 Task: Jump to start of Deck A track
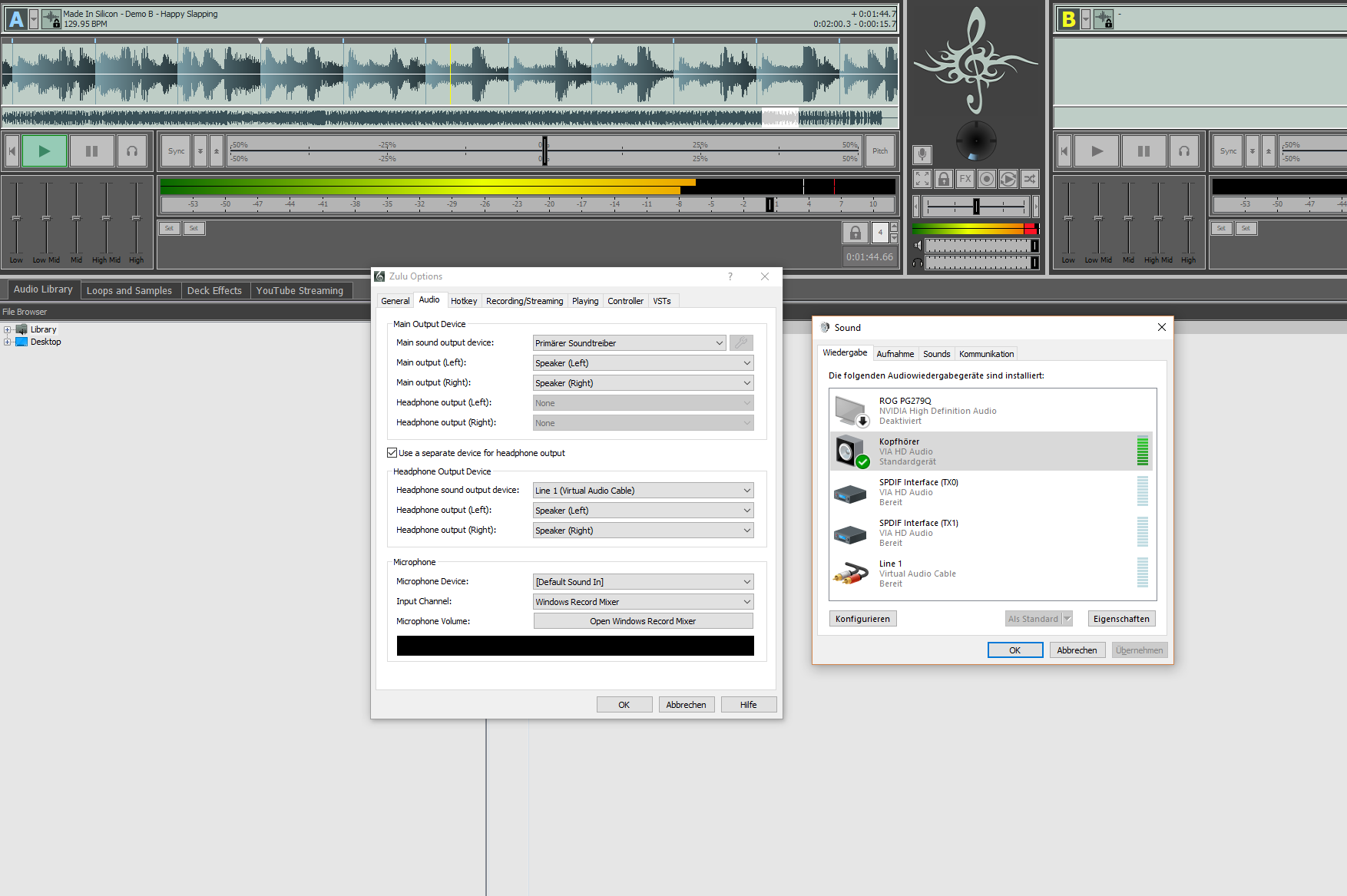coord(12,151)
